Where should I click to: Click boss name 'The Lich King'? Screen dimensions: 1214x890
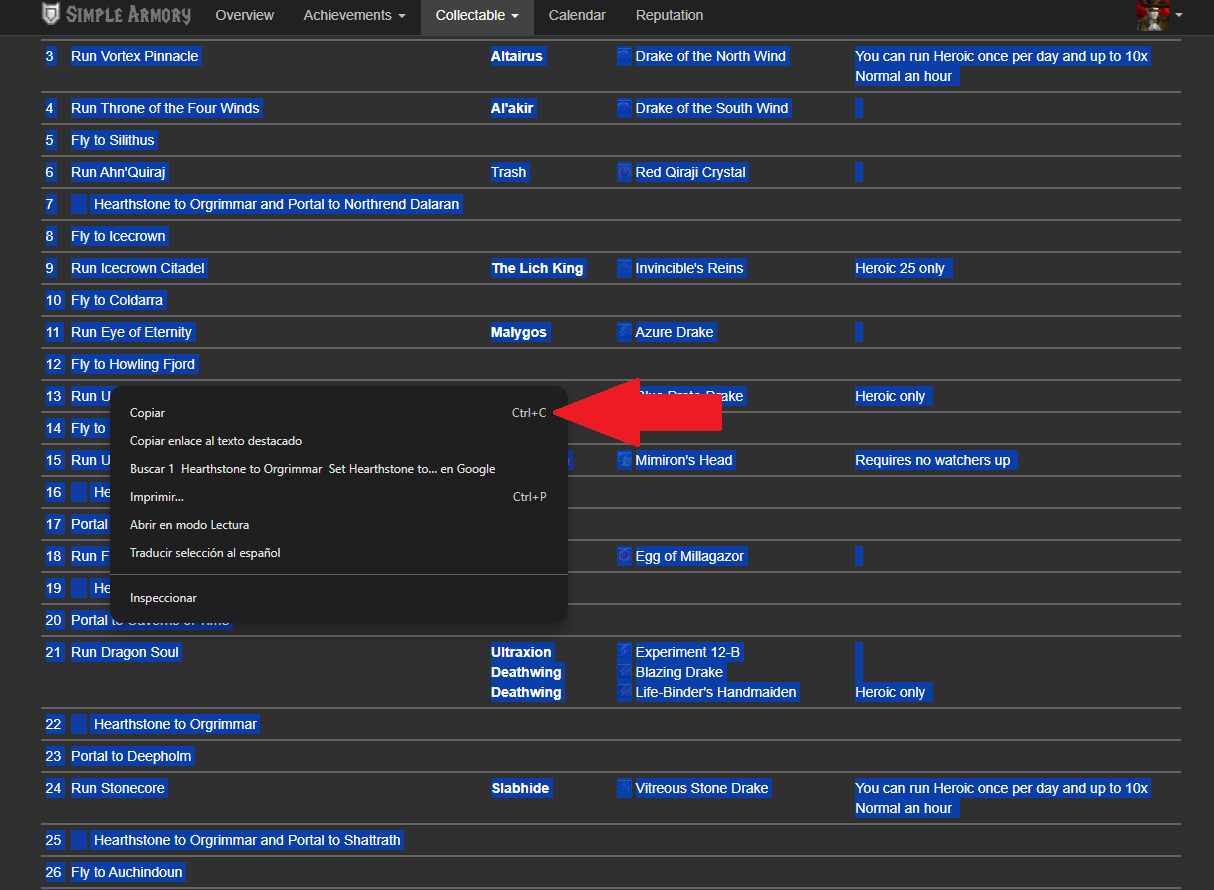537,268
